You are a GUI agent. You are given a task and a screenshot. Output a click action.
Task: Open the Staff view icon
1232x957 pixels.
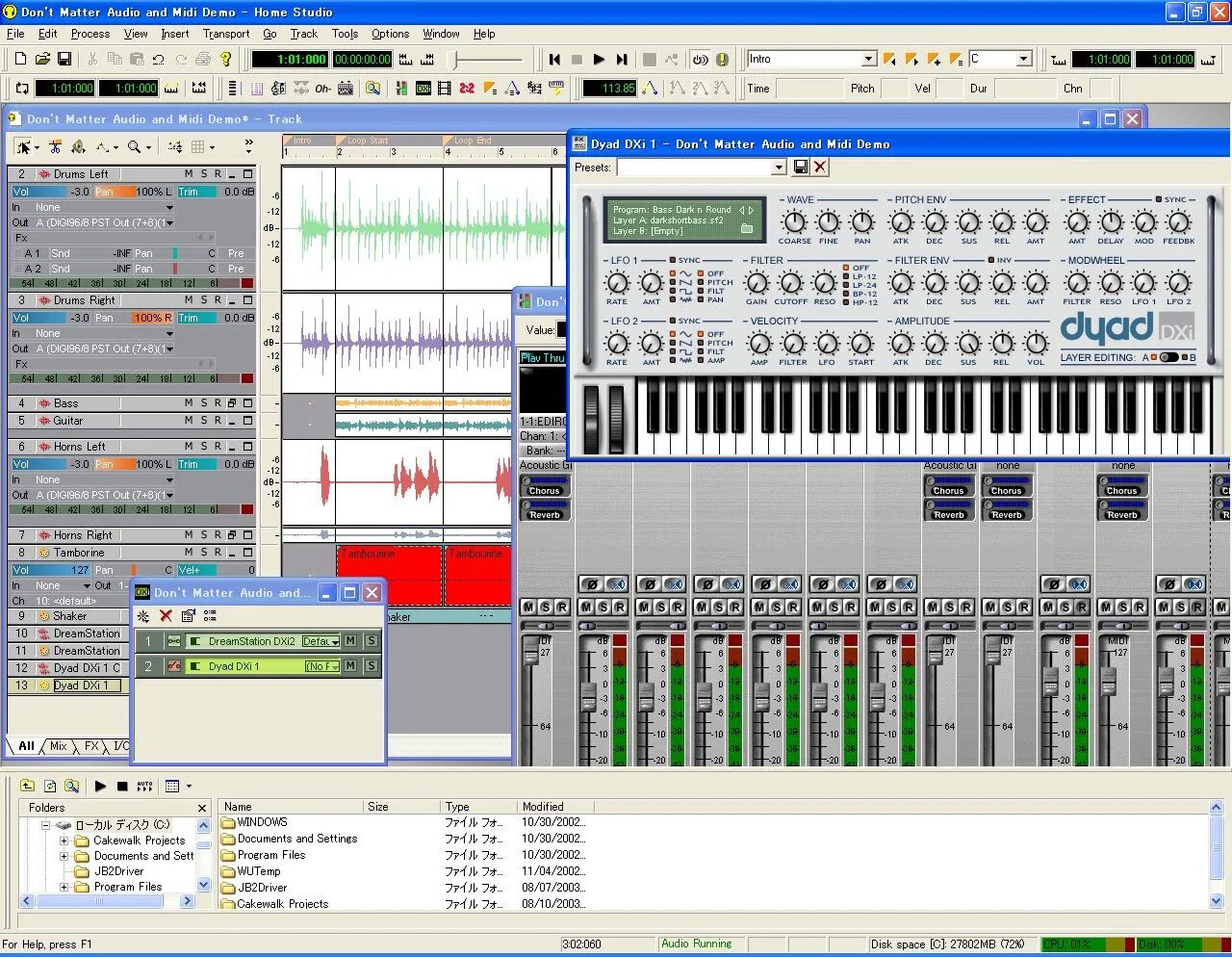tap(279, 89)
